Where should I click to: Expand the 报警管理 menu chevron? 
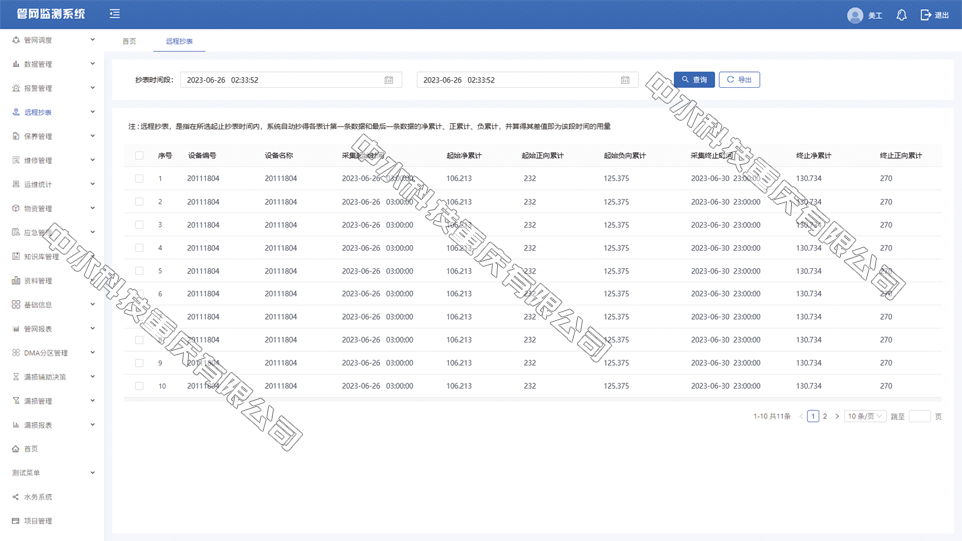pos(93,88)
